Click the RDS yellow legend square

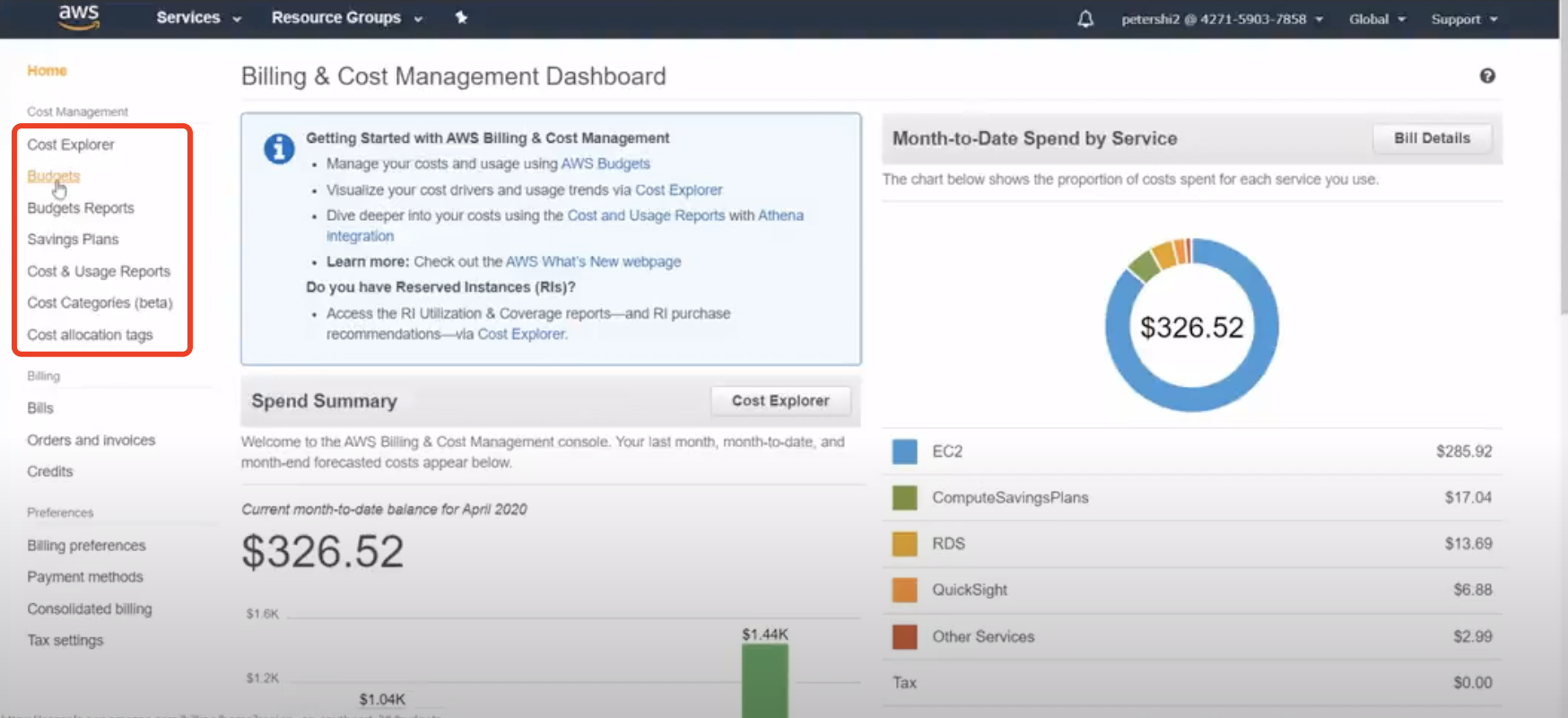[904, 544]
